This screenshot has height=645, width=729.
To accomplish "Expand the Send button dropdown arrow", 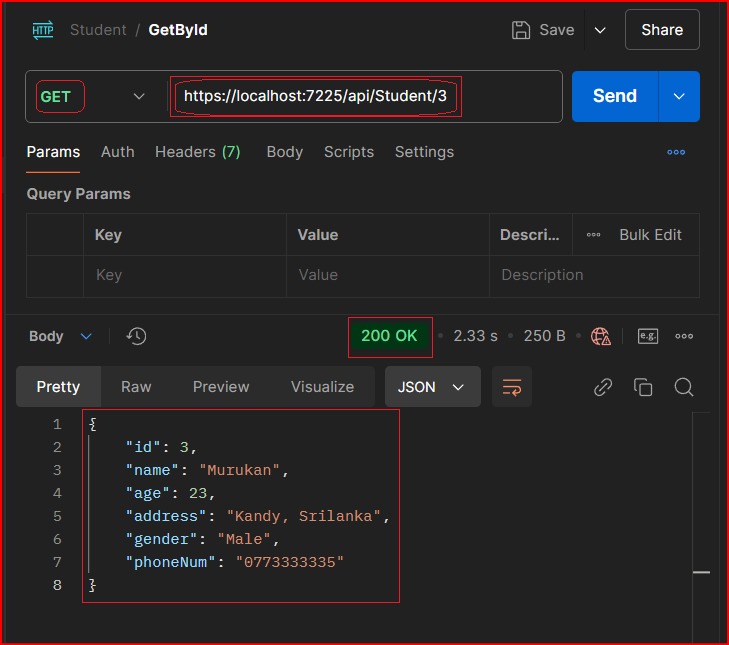I will pyautogui.click(x=680, y=96).
